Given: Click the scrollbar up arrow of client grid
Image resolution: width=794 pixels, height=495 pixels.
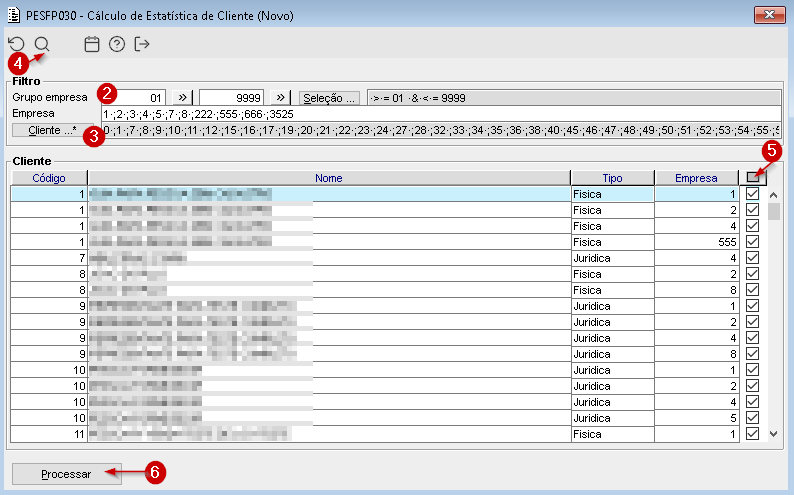Looking at the screenshot, I should tap(773, 195).
